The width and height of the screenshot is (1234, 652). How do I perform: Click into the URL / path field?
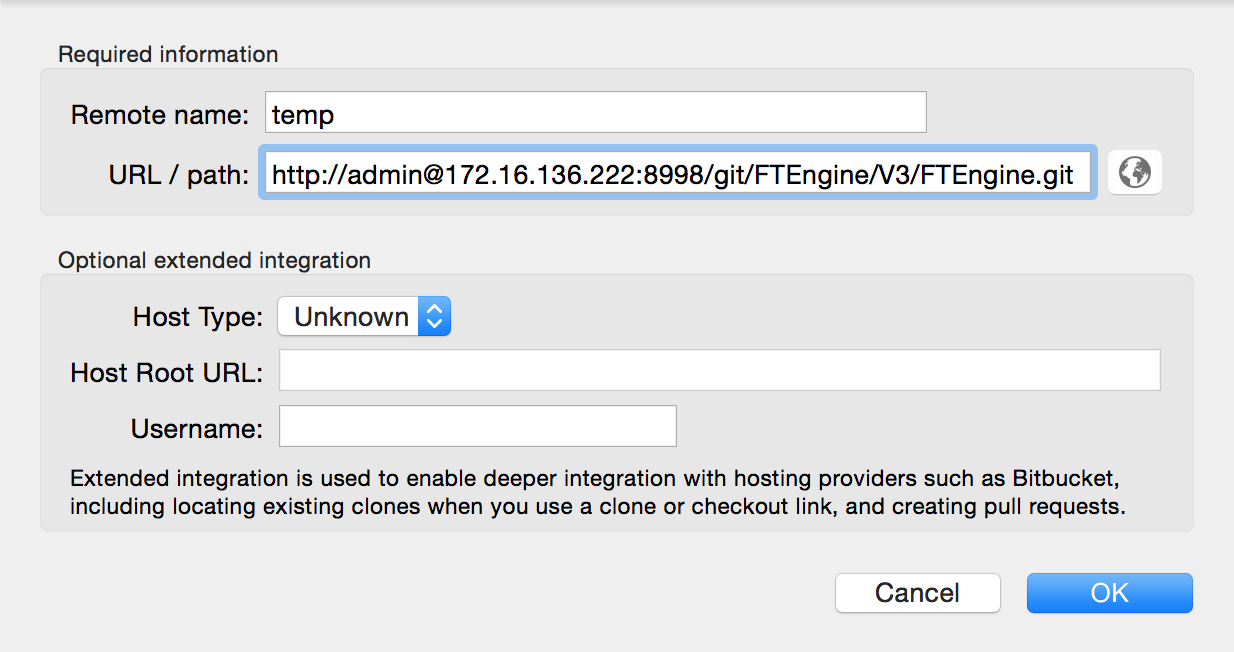point(676,173)
